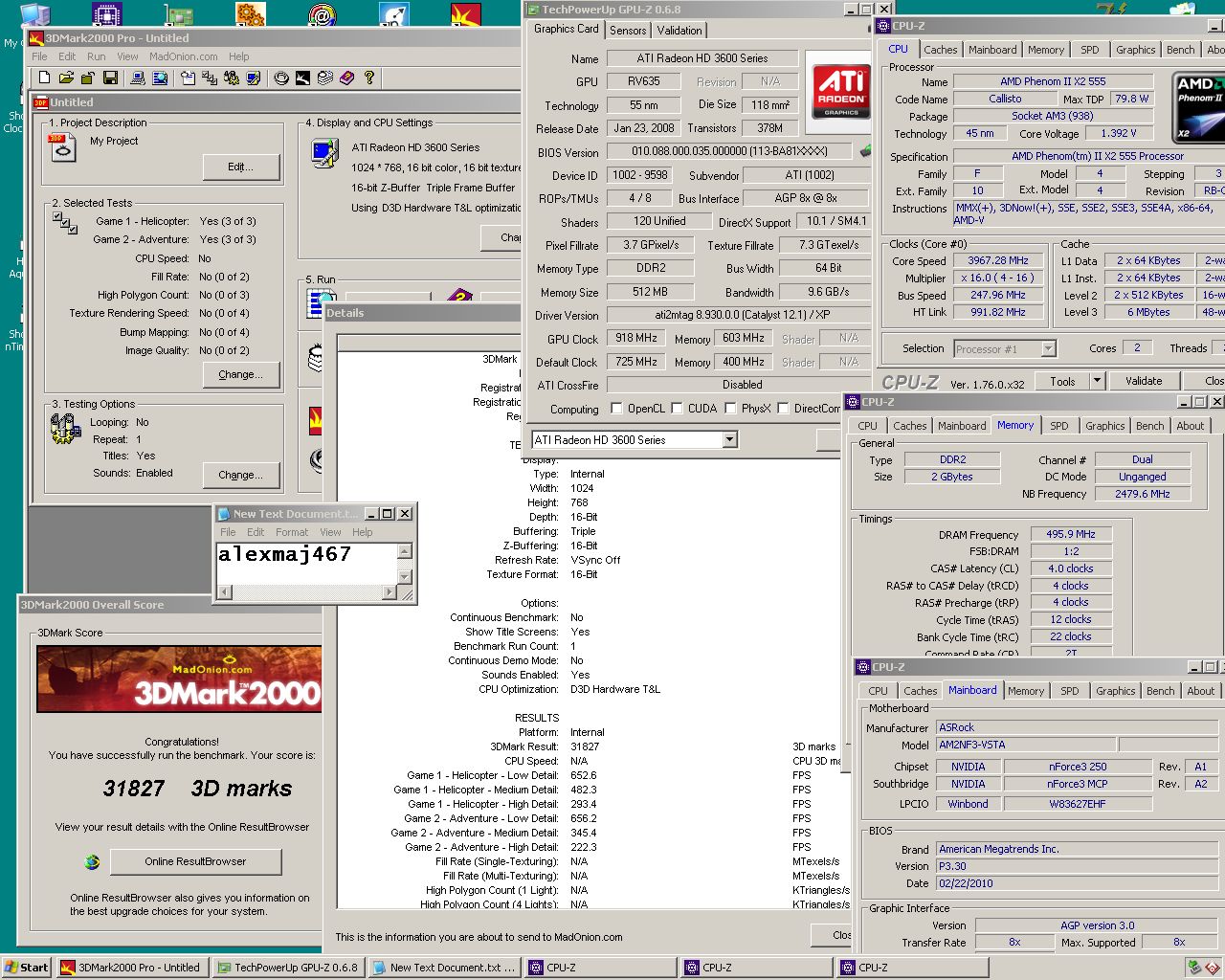Switch to New Text Document.txt taskbar item

click(x=444, y=968)
